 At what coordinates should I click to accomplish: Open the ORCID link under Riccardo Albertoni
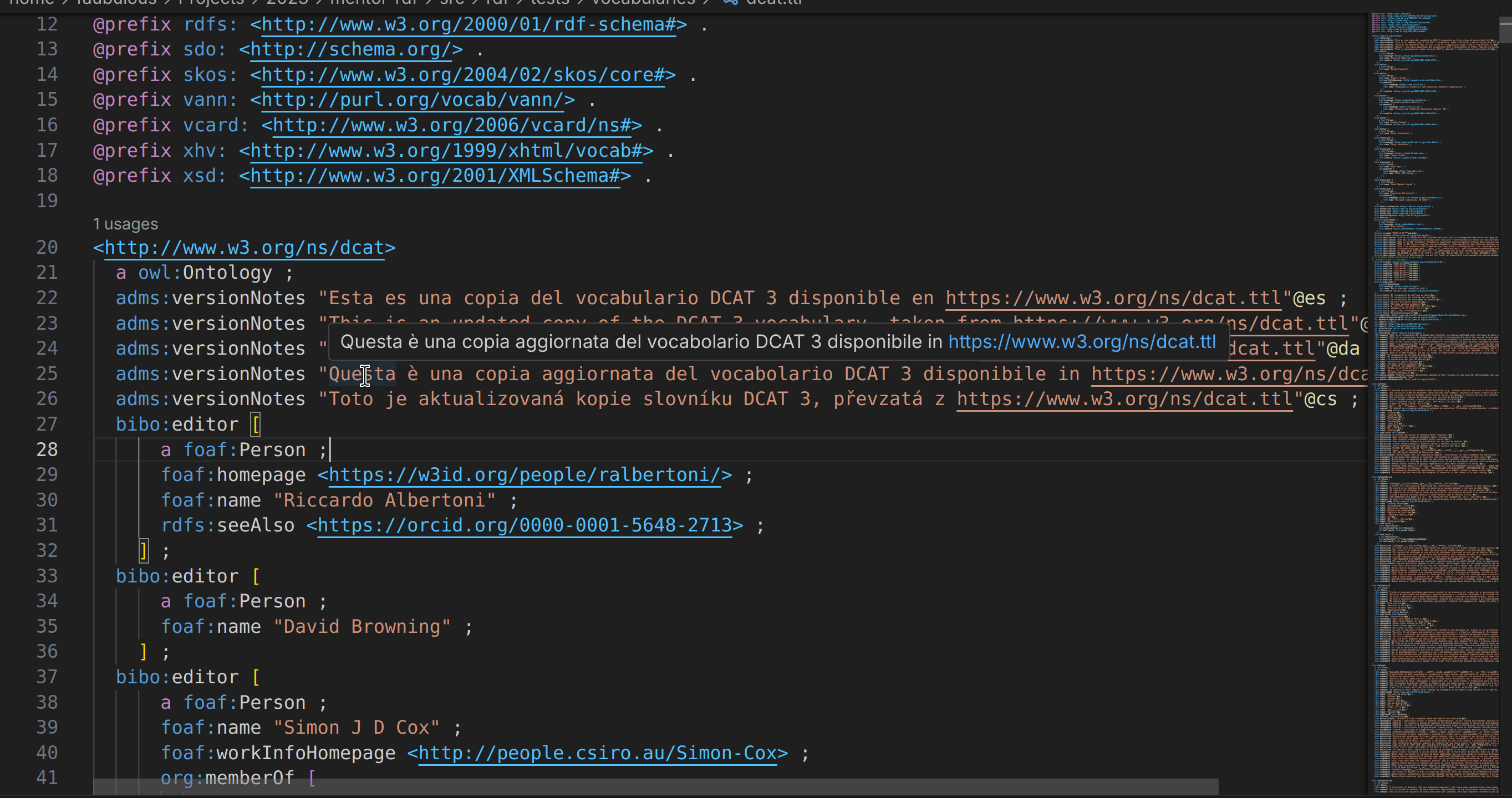pyautogui.click(x=524, y=525)
